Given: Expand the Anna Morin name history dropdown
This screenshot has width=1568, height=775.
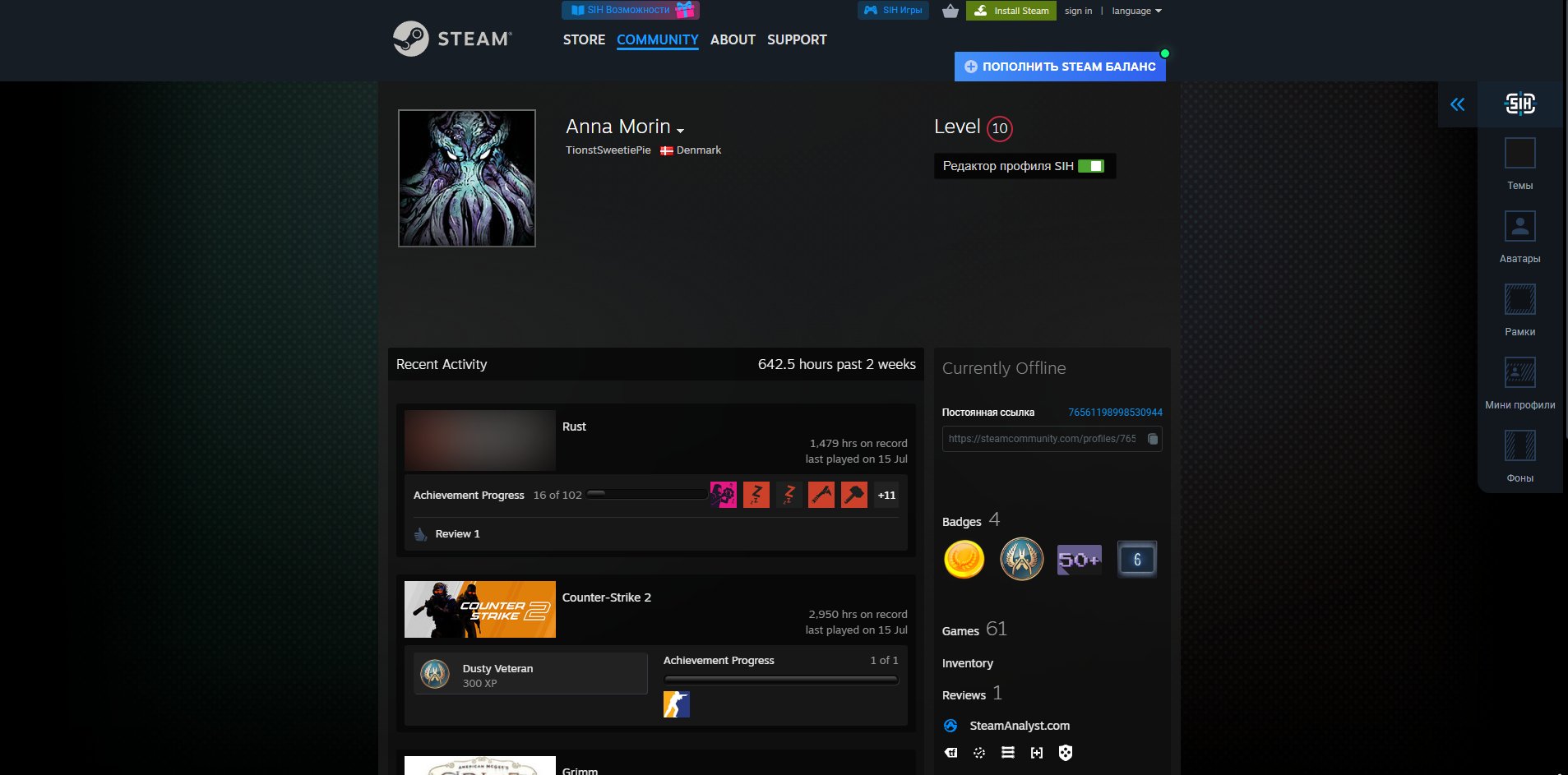Looking at the screenshot, I should [680, 130].
